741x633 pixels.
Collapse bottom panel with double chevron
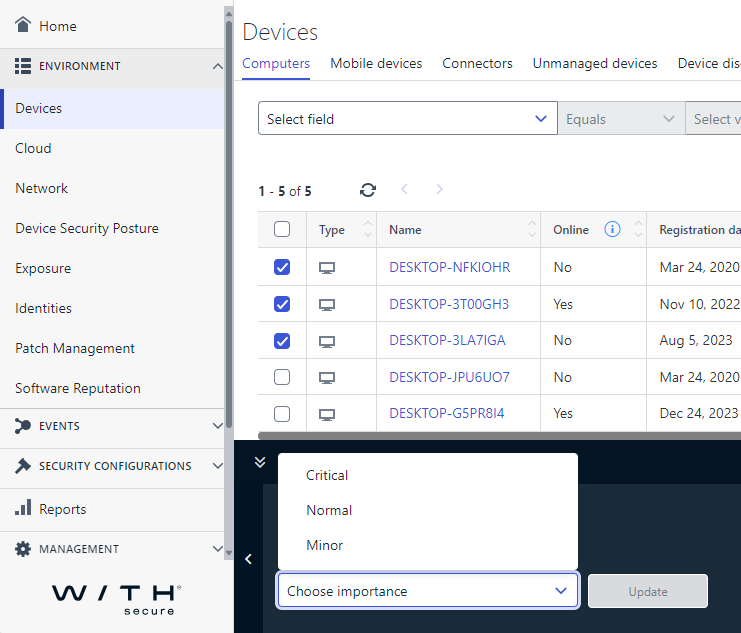260,462
